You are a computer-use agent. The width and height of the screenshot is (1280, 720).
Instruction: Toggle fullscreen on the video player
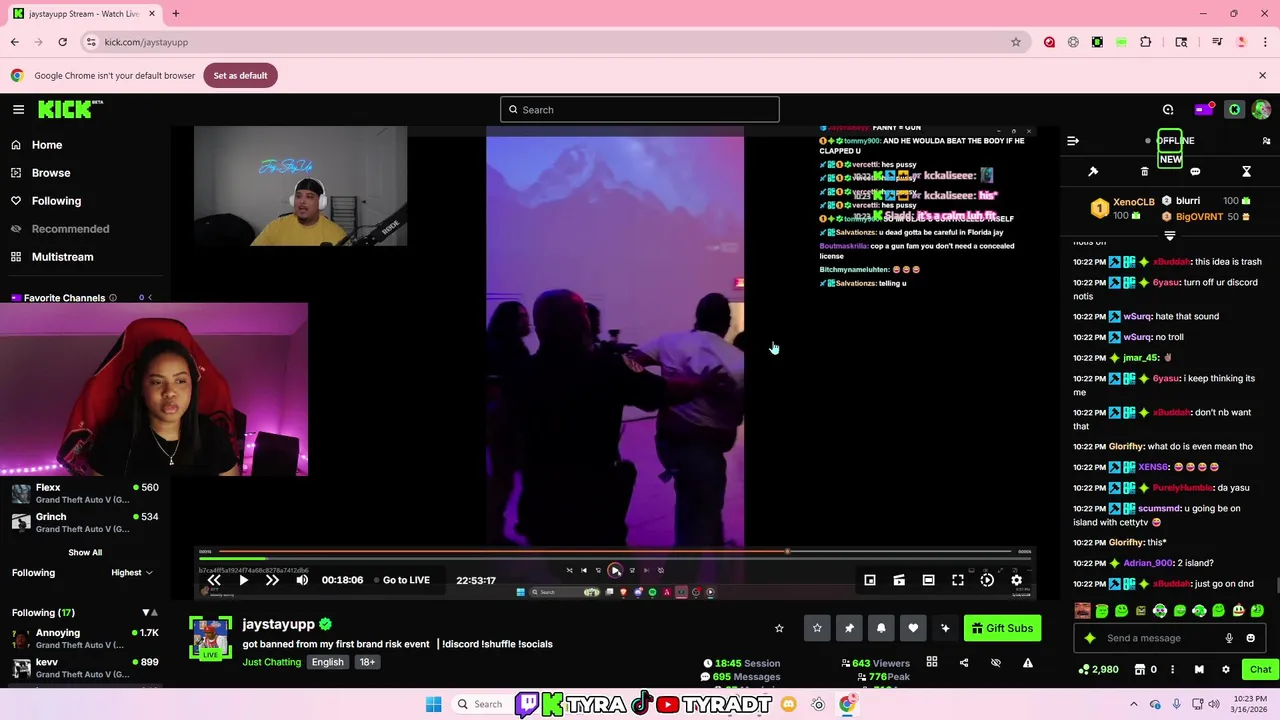957,580
